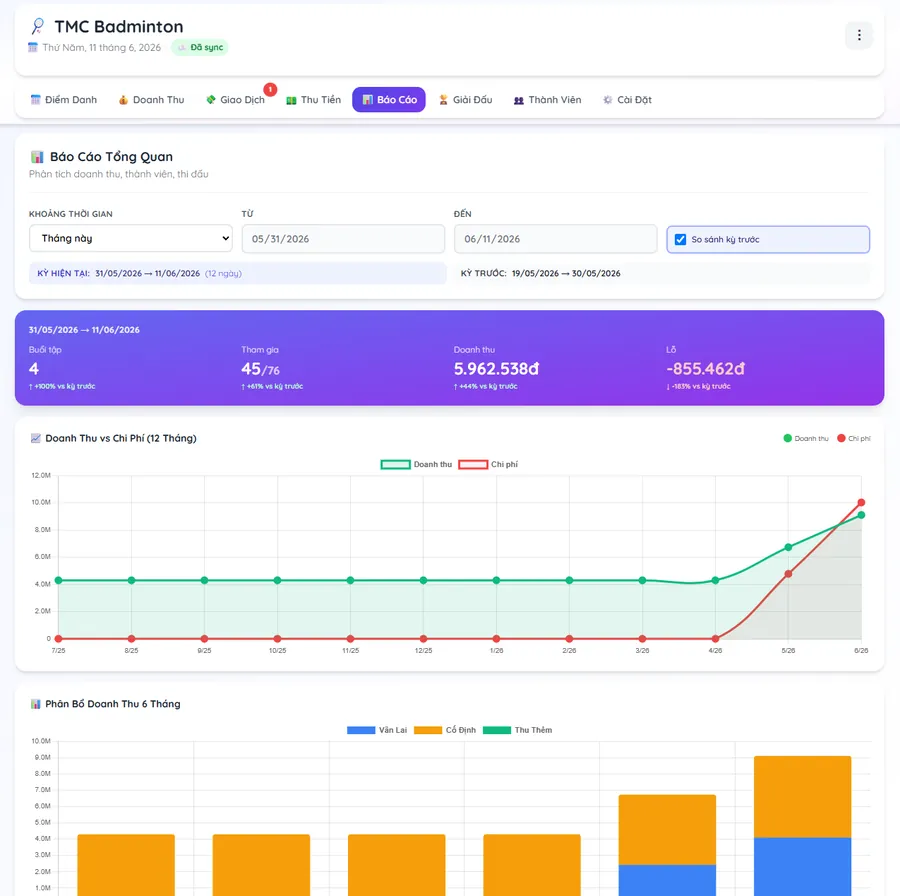Toggle the Vãn Lai blue legend item
This screenshot has height=896, width=900.
(x=377, y=730)
